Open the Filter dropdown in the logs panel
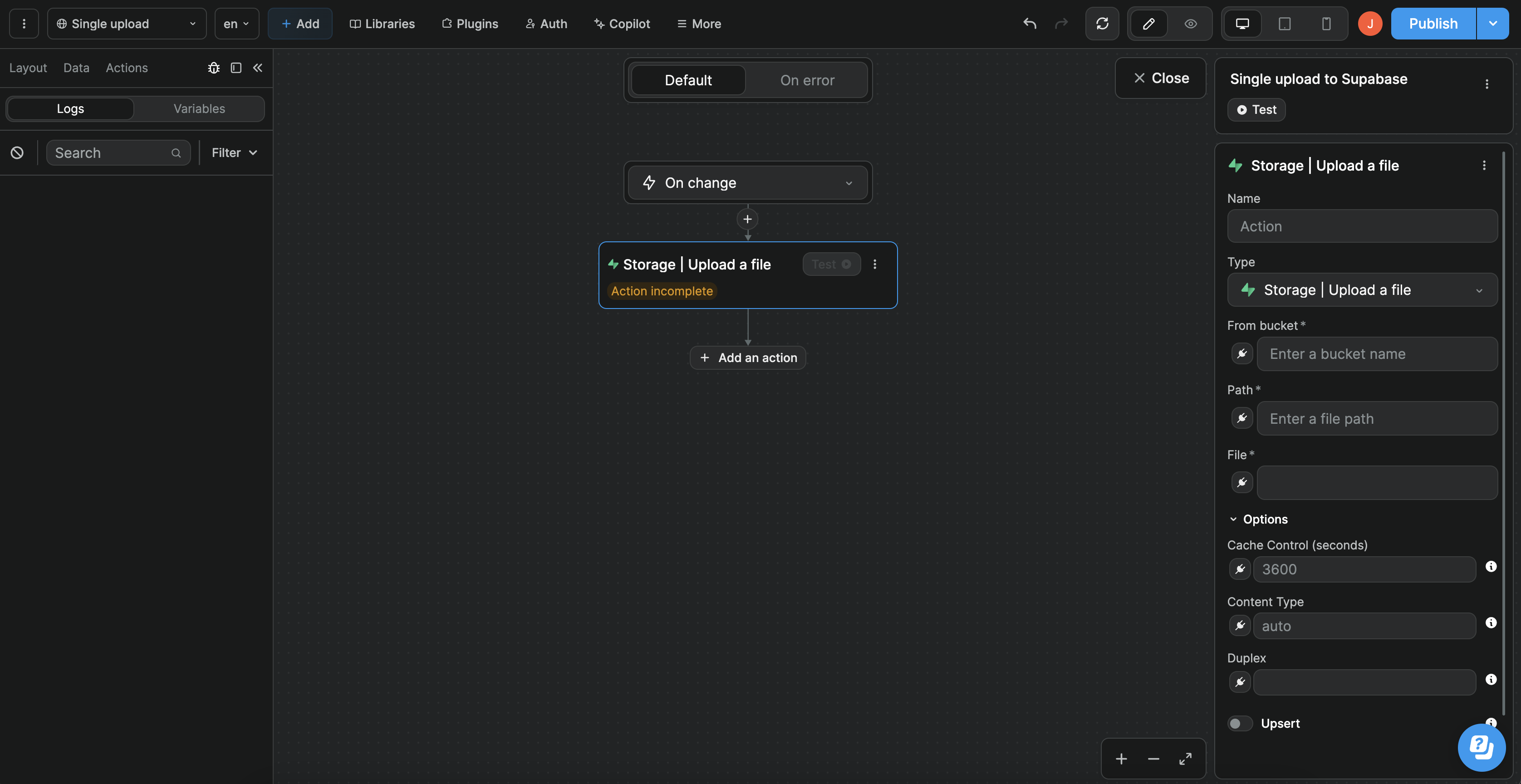Viewport: 1521px width, 784px height. (233, 152)
